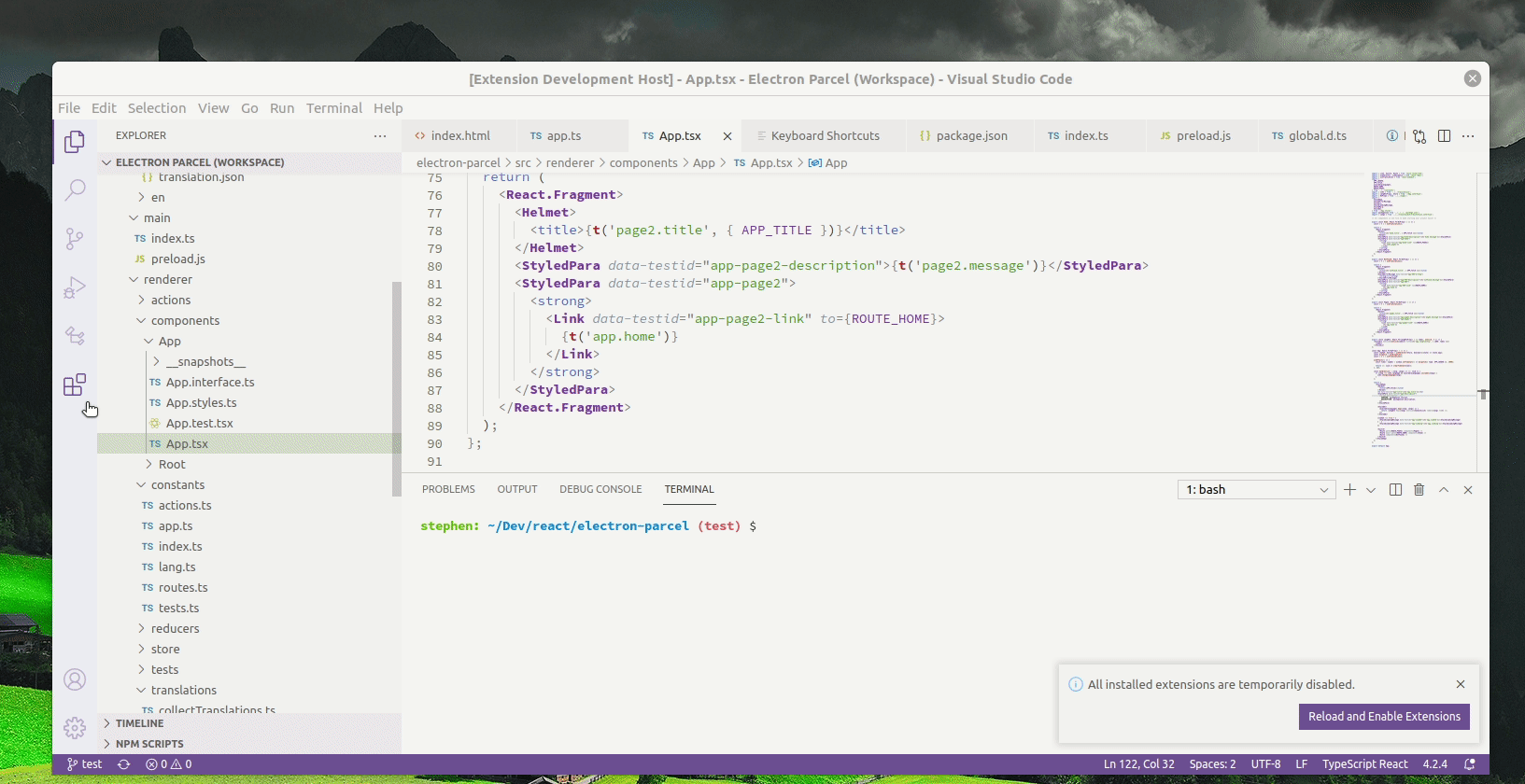This screenshot has height=784, width=1525.
Task: Open the Manage gear menu
Action: [x=75, y=728]
